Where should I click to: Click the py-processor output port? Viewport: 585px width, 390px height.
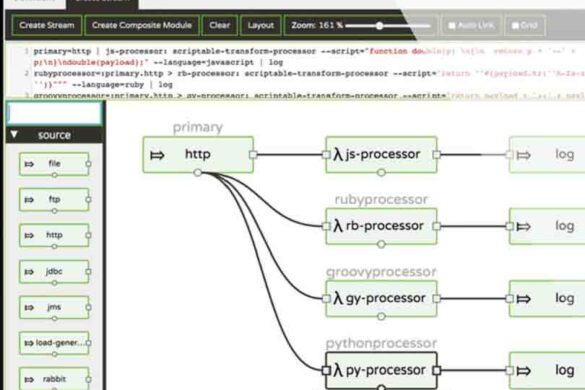coord(437,371)
